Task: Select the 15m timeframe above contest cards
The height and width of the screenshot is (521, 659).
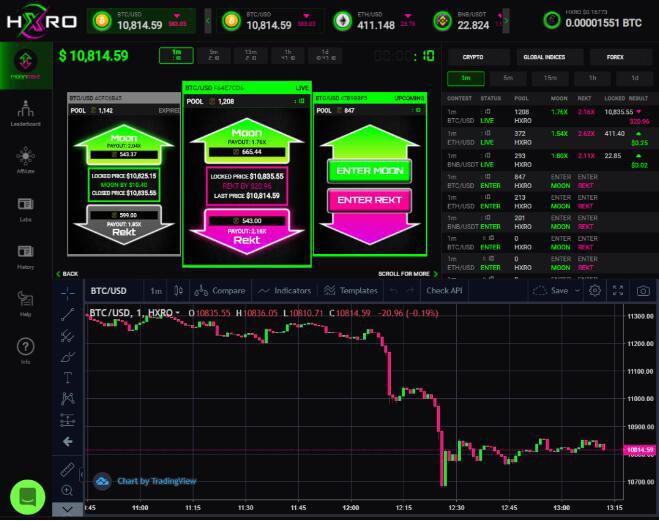Action: [250, 55]
